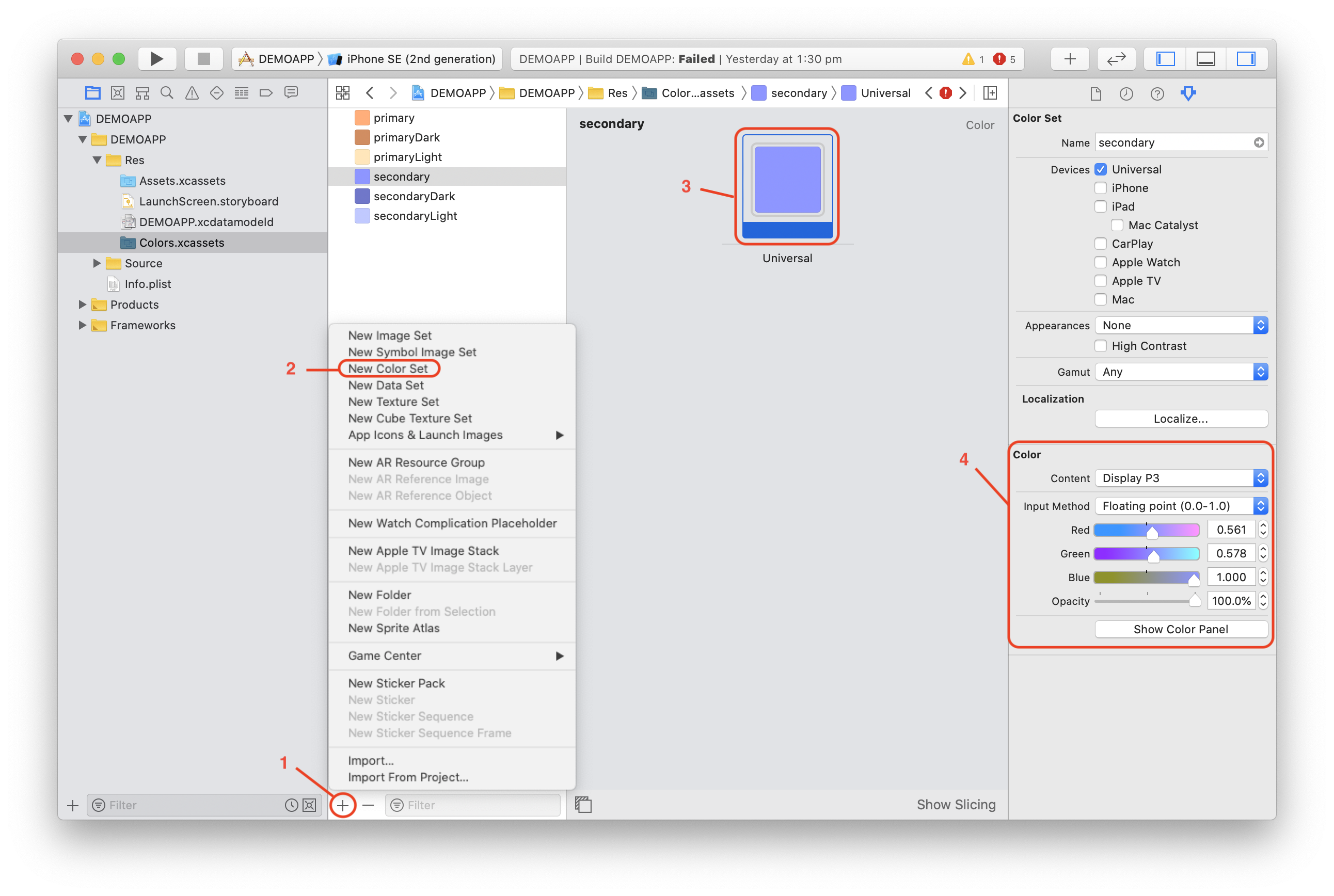Open the Issue navigator warning icon
This screenshot has height=896, width=1334.
click(x=192, y=92)
